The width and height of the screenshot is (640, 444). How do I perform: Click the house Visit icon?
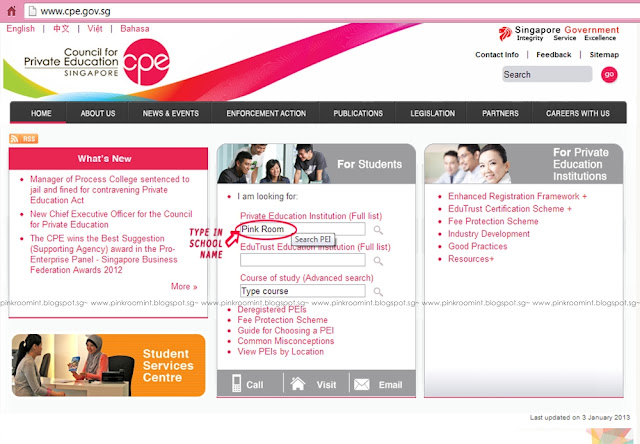(298, 384)
